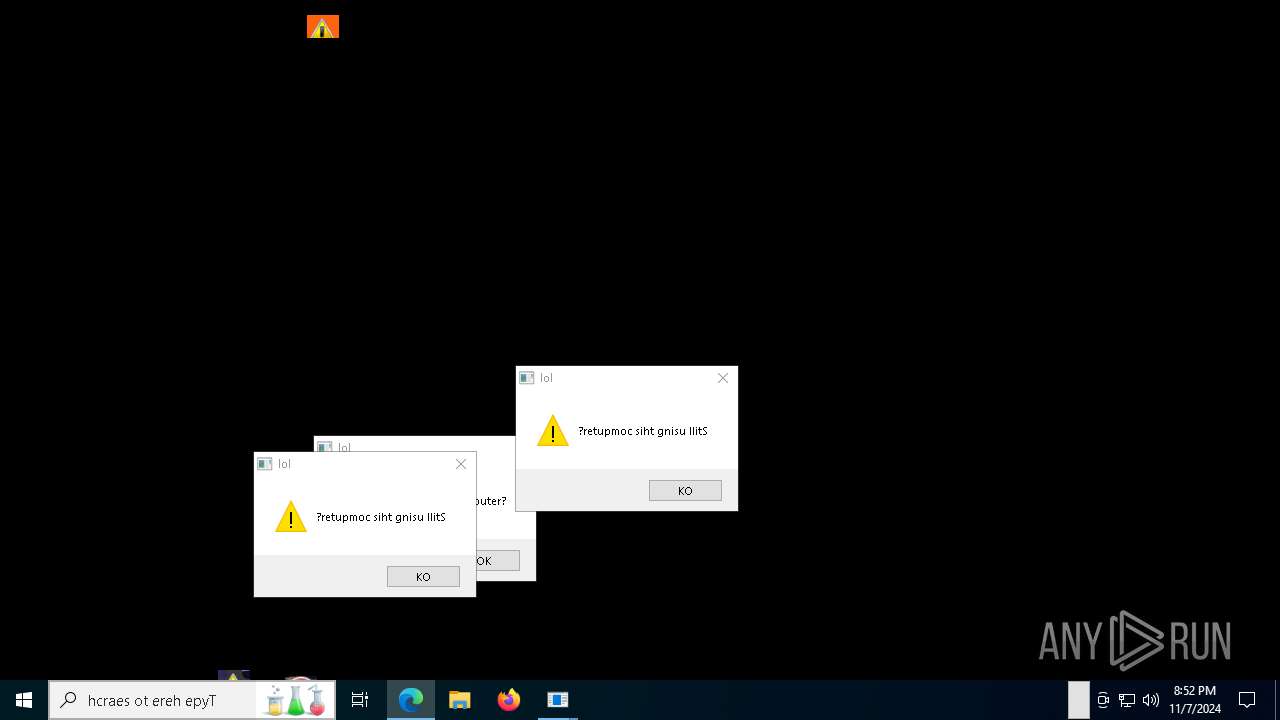Launch Firefox from the taskbar
The image size is (1280, 720).
coord(509,700)
